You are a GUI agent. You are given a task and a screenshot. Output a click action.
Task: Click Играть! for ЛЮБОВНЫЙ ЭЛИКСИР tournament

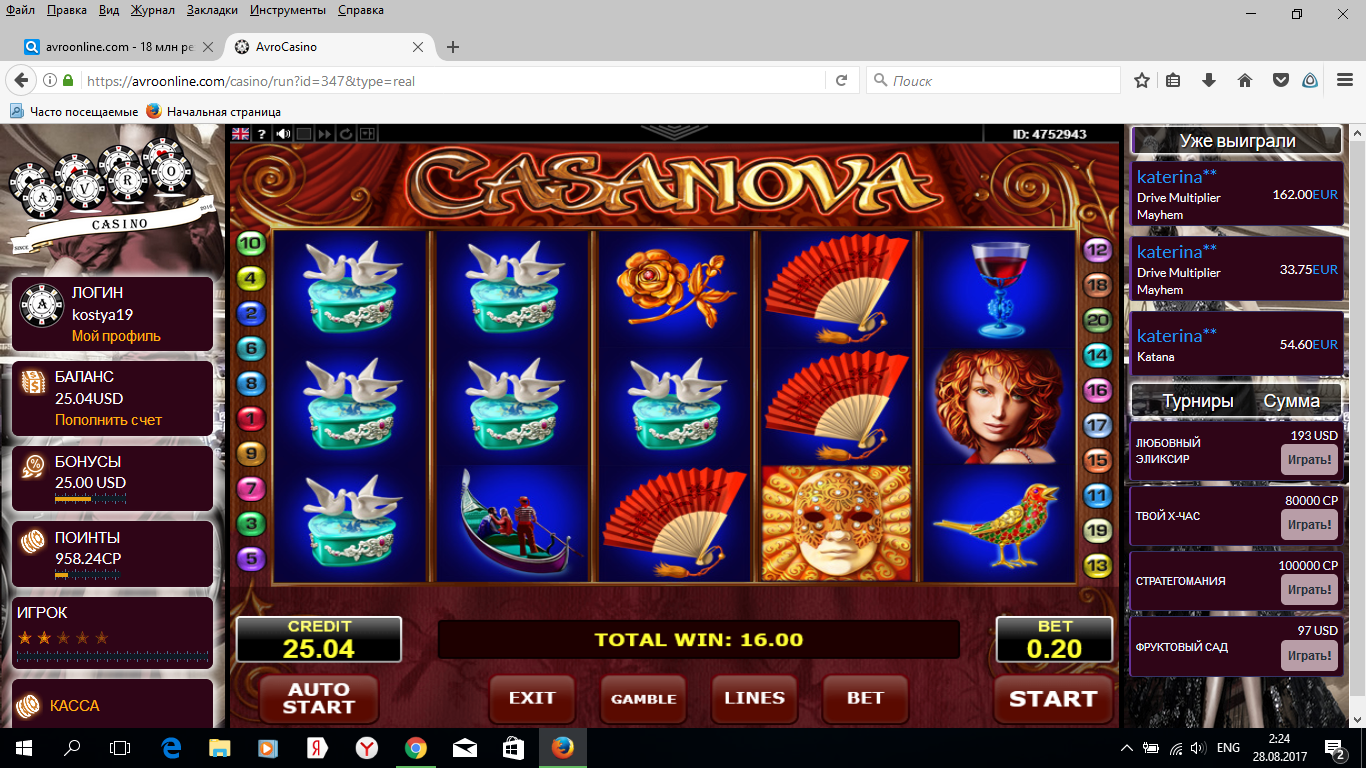pyautogui.click(x=1309, y=459)
